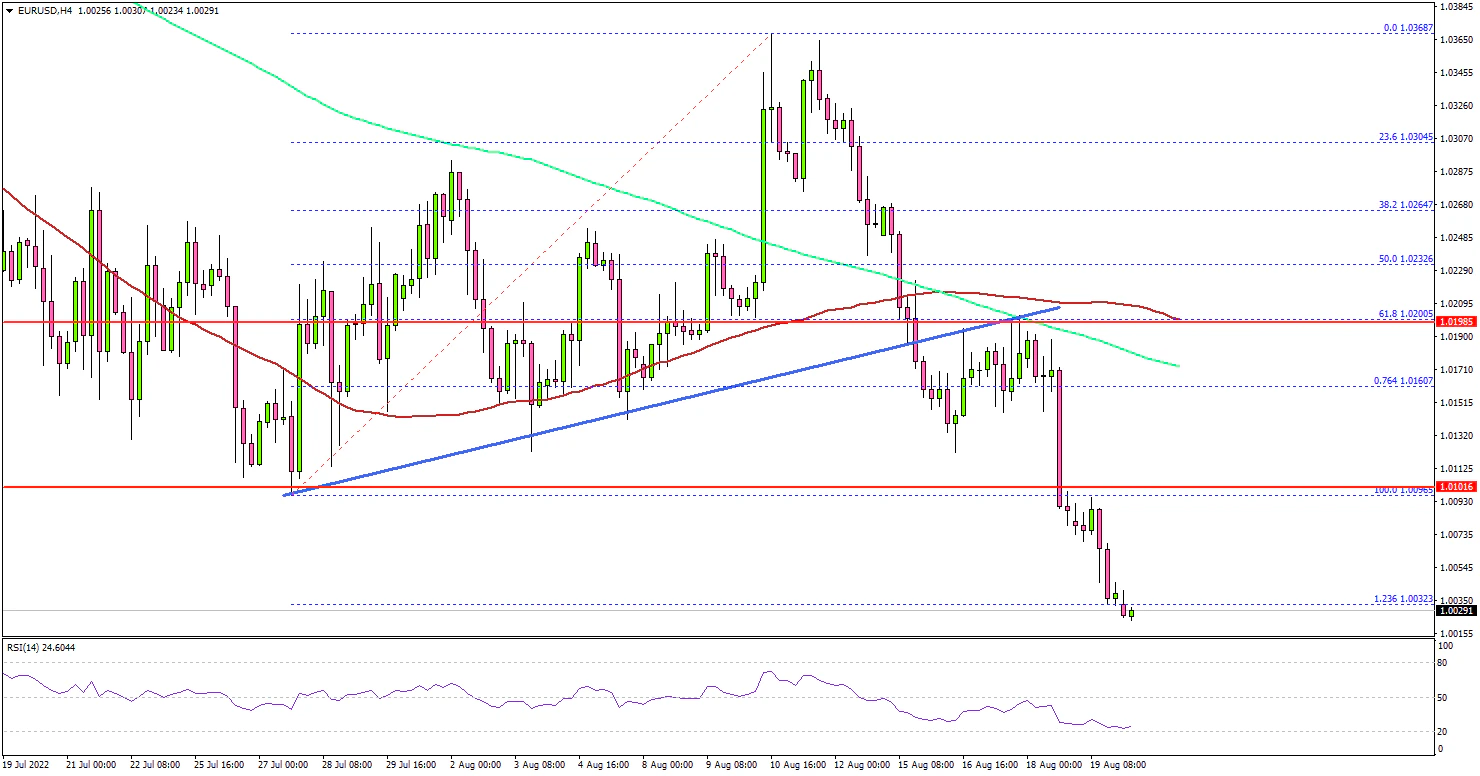Image resolution: width=1480 pixels, height=776 pixels.
Task: Click the EURUSD,H4 chart title
Action: tap(36, 10)
